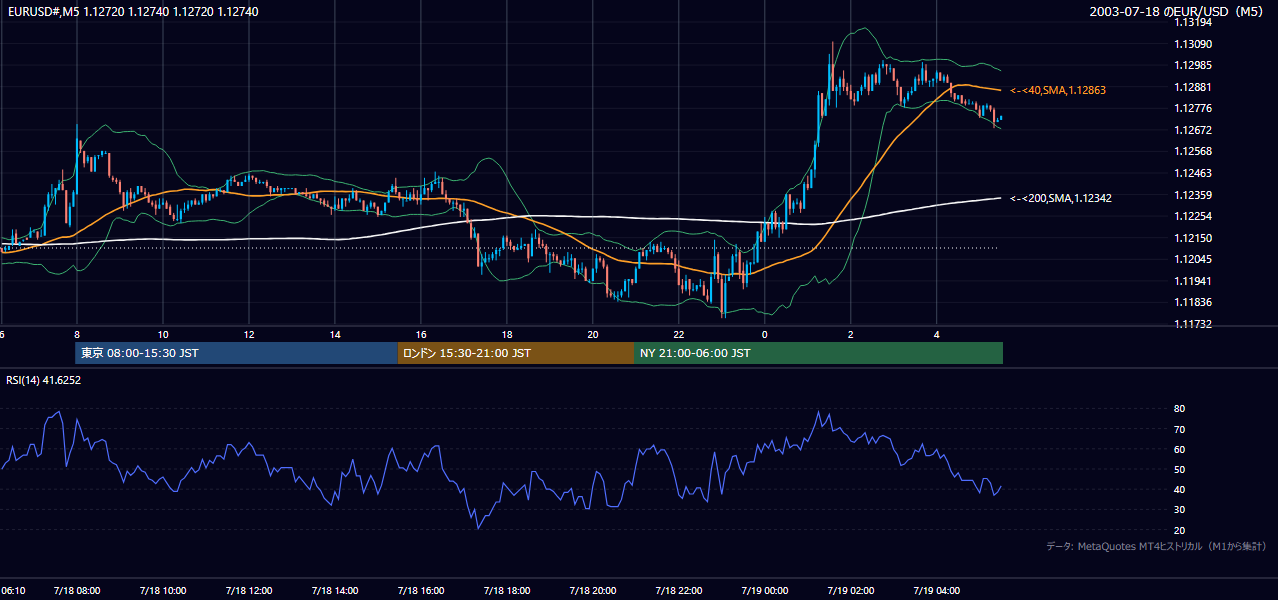
Task: Click price axis value 1.12150
Action: (x=1192, y=238)
